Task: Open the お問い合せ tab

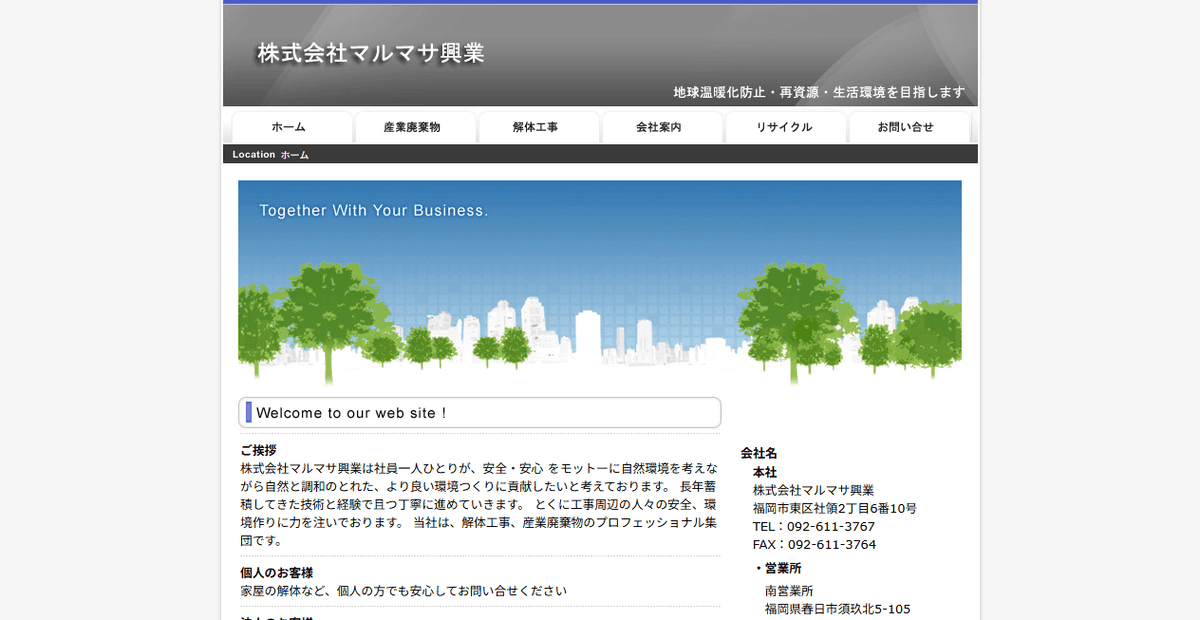Action: point(908,126)
